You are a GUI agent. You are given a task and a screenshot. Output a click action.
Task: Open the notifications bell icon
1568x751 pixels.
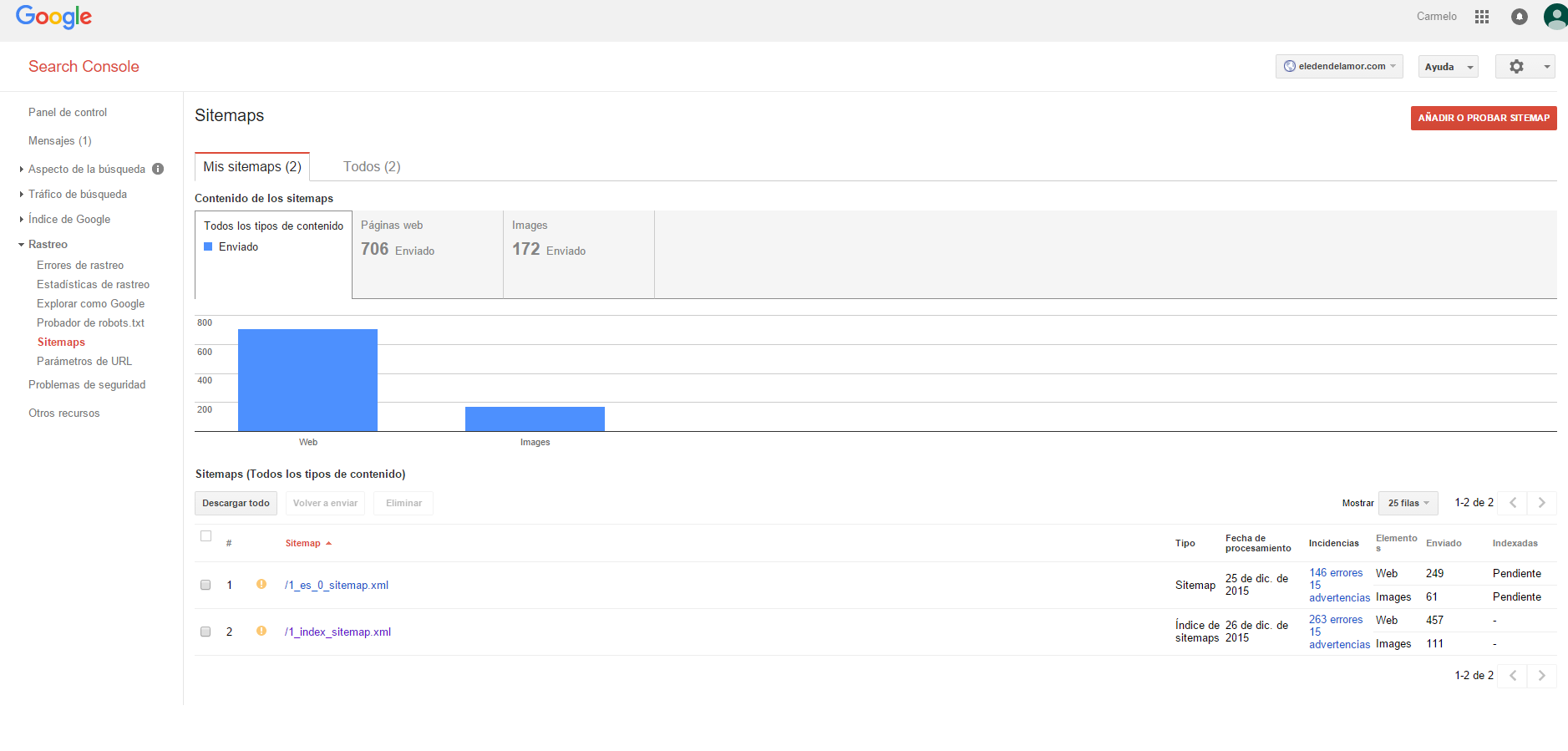click(x=1520, y=17)
